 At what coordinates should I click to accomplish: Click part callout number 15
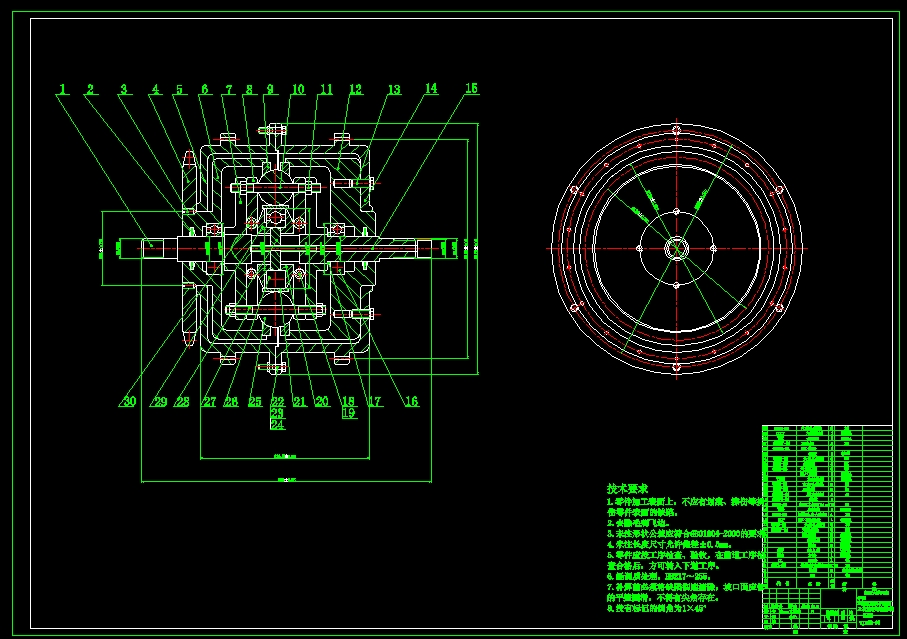(471, 88)
